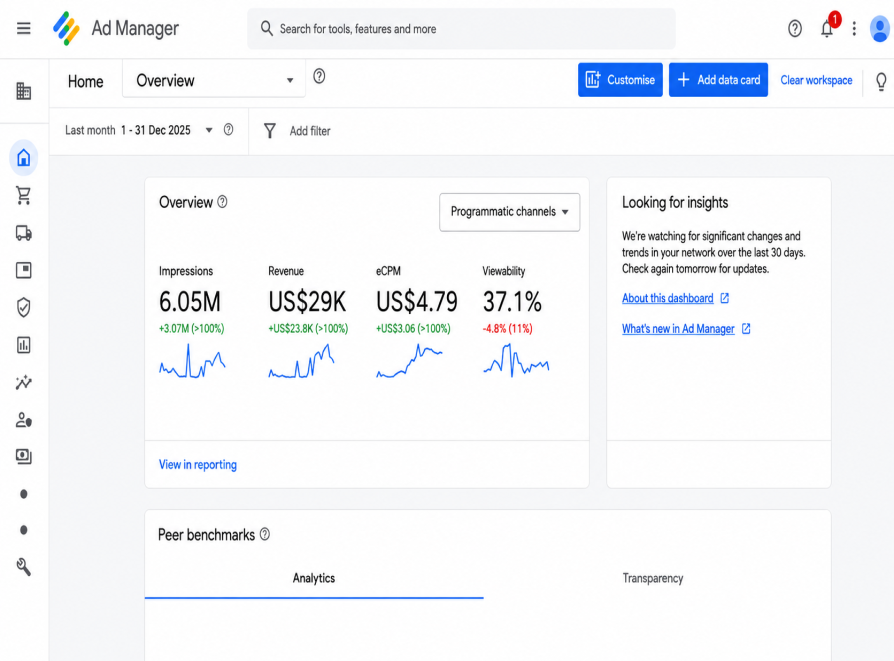894x661 pixels.
Task: Expand the Last month date range dropdown
Action: pos(139,130)
